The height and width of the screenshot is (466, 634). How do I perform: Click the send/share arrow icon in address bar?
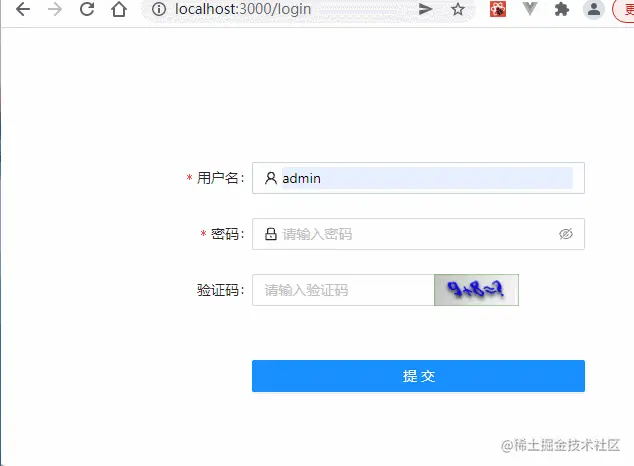point(425,9)
